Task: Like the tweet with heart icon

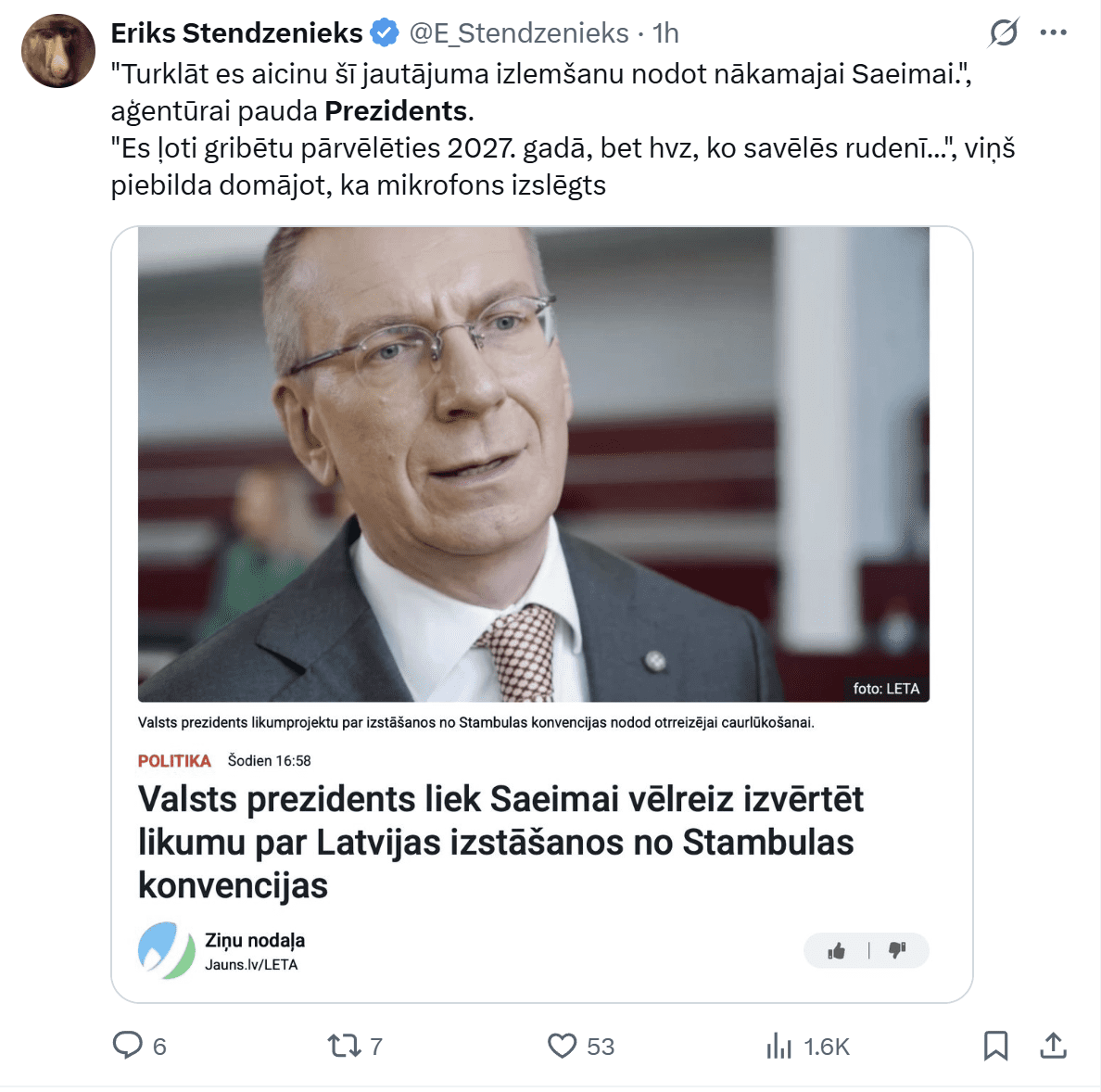Action: pos(562,1046)
